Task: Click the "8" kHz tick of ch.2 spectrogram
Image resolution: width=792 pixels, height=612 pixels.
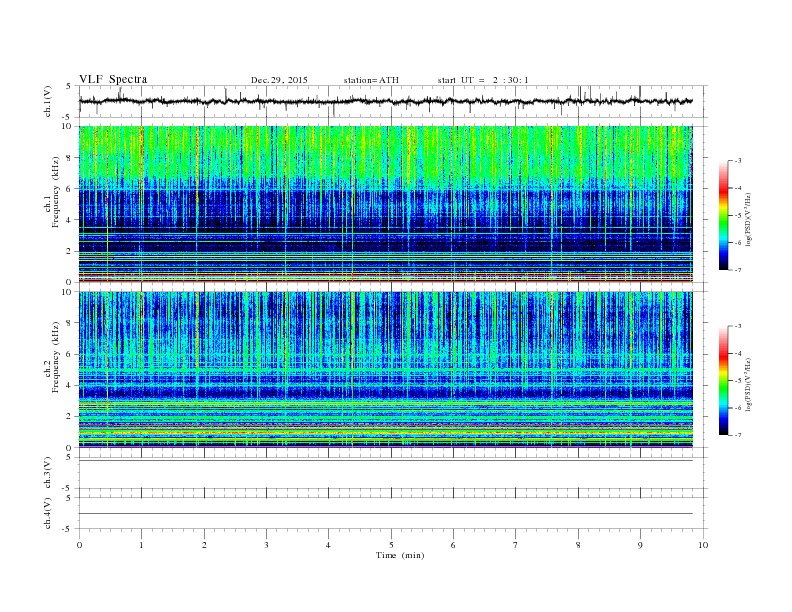Action: (x=70, y=323)
